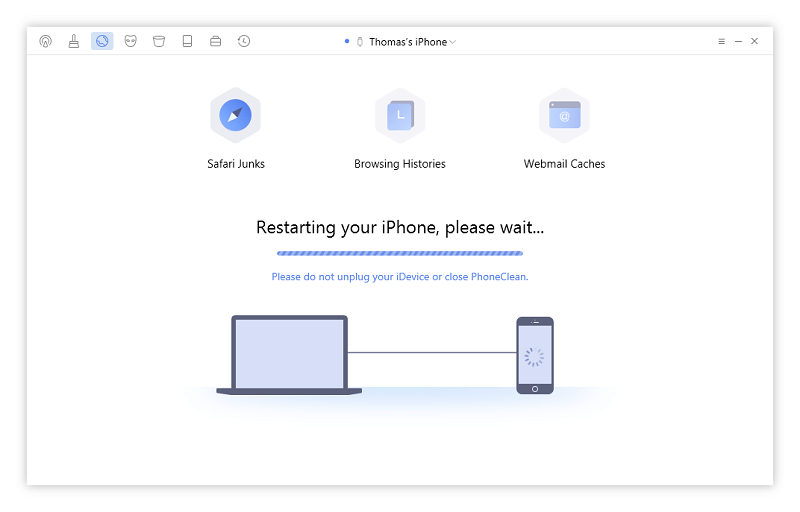The width and height of the screenshot is (800, 512).
Task: Click the Safari Junks compass icon
Action: [x=235, y=115]
